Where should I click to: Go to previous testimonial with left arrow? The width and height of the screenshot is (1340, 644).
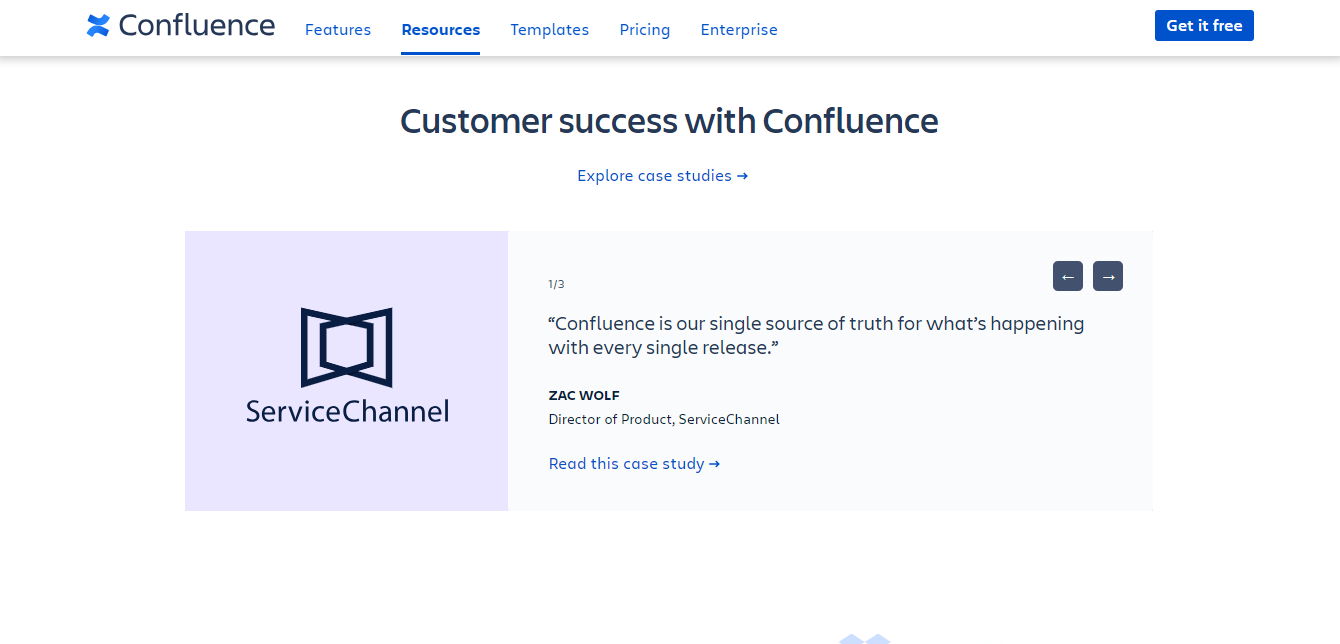(x=1068, y=276)
